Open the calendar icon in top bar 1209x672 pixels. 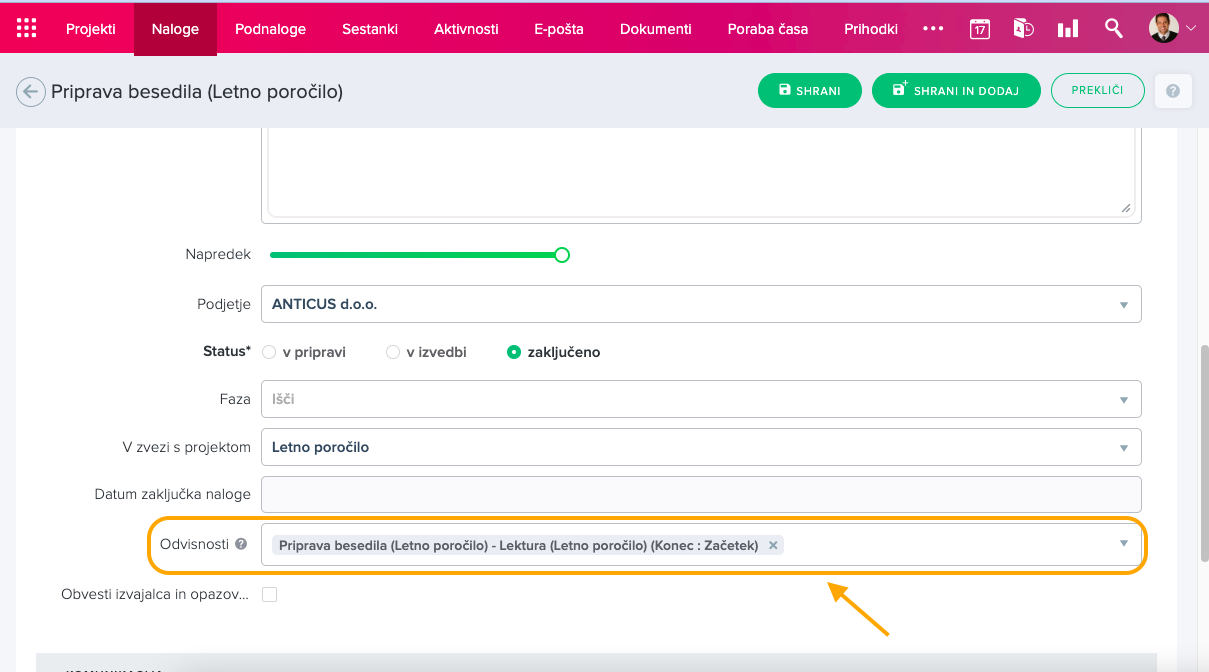point(979,29)
